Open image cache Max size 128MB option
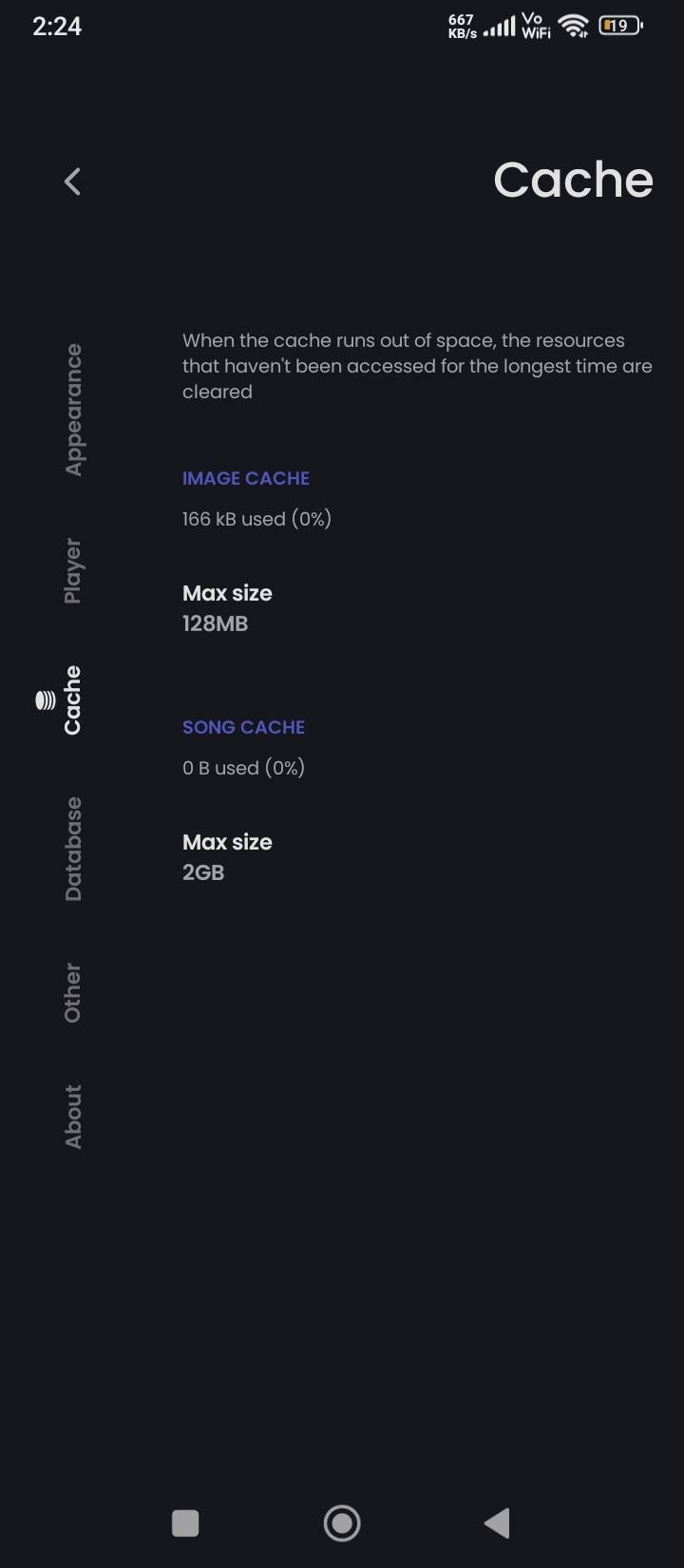Image resolution: width=684 pixels, height=1568 pixels. click(x=228, y=608)
